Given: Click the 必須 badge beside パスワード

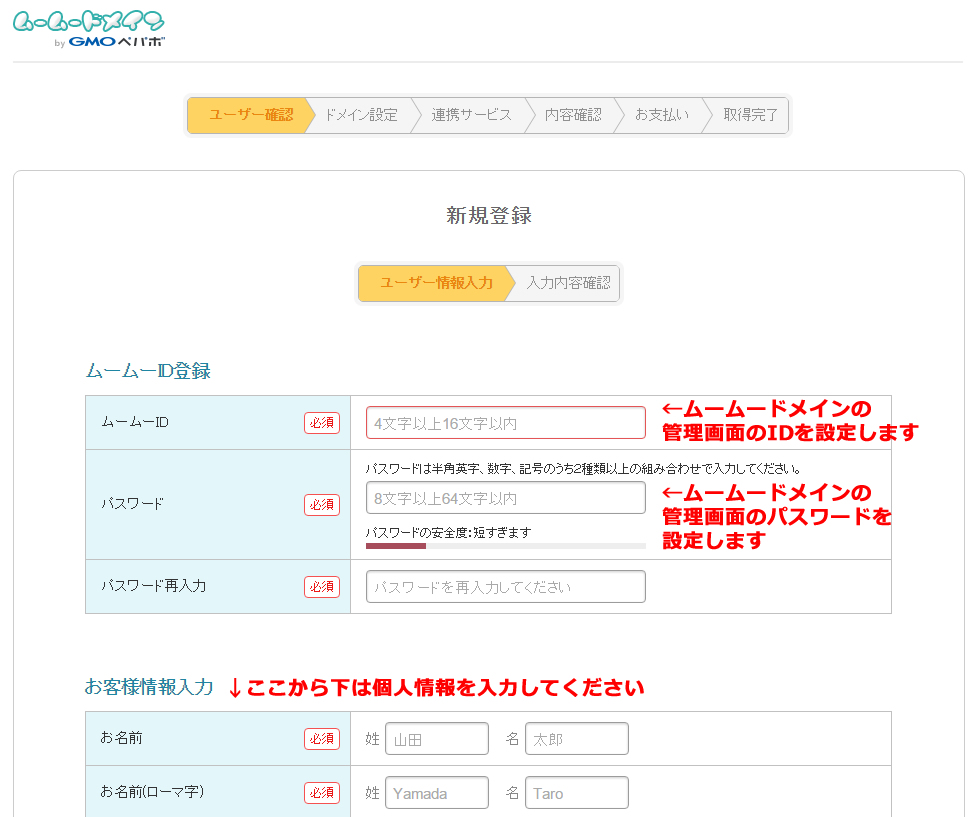Looking at the screenshot, I should point(321,505).
